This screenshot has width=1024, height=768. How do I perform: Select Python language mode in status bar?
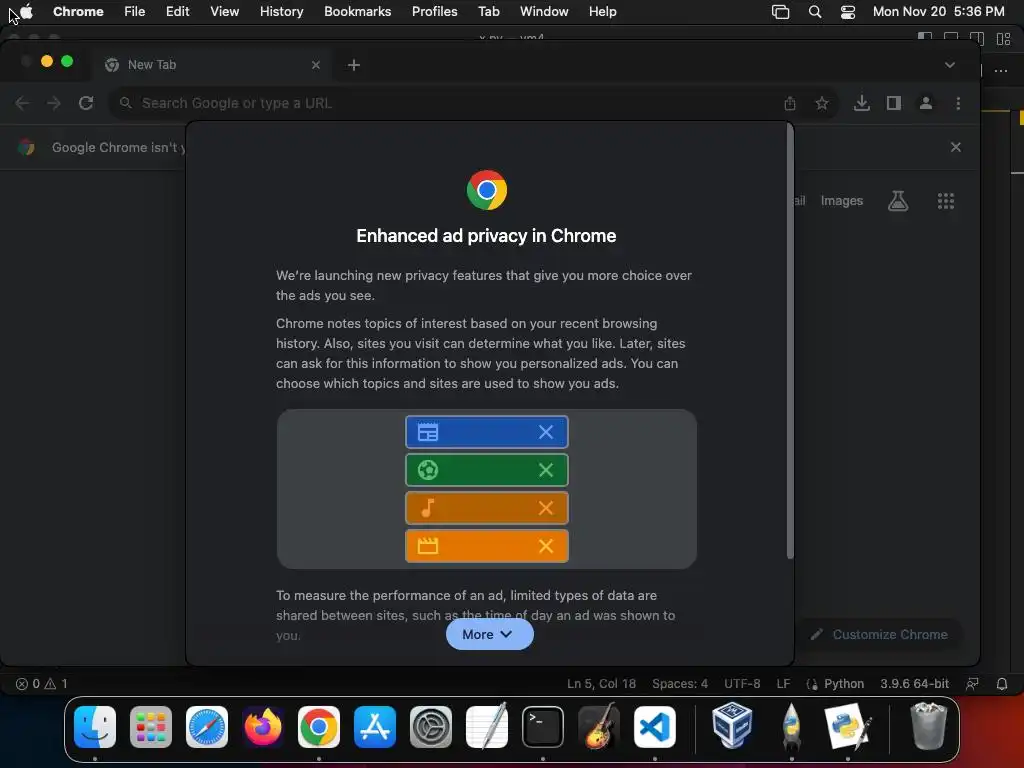click(x=843, y=684)
